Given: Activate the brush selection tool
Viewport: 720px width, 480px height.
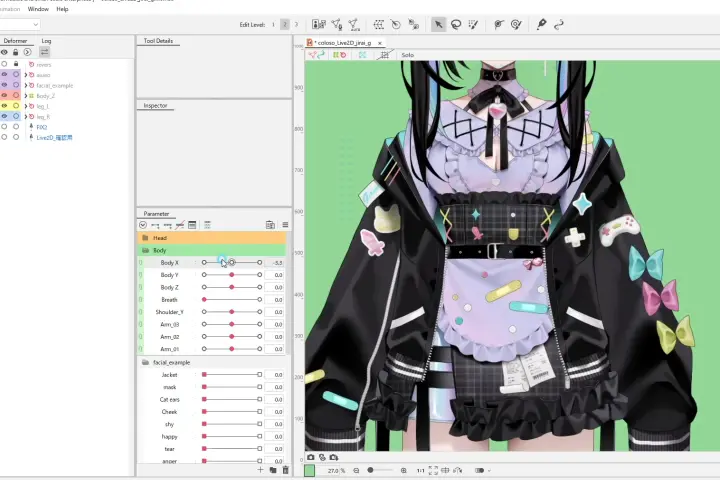Looking at the screenshot, I should (x=473, y=24).
